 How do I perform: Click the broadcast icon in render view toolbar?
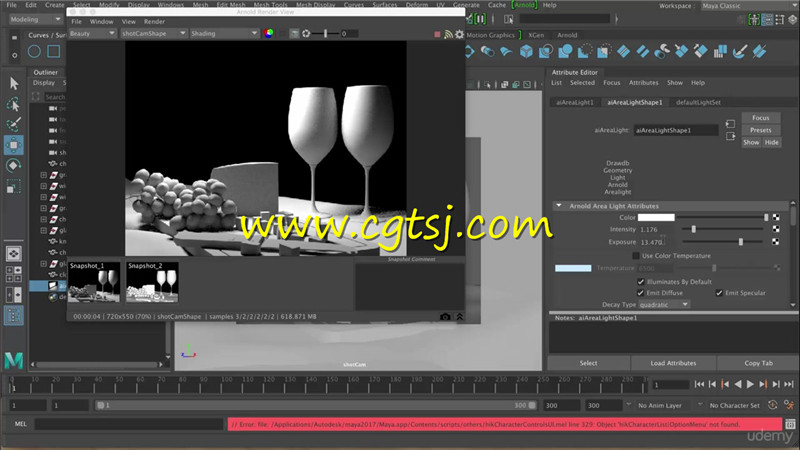(x=448, y=34)
